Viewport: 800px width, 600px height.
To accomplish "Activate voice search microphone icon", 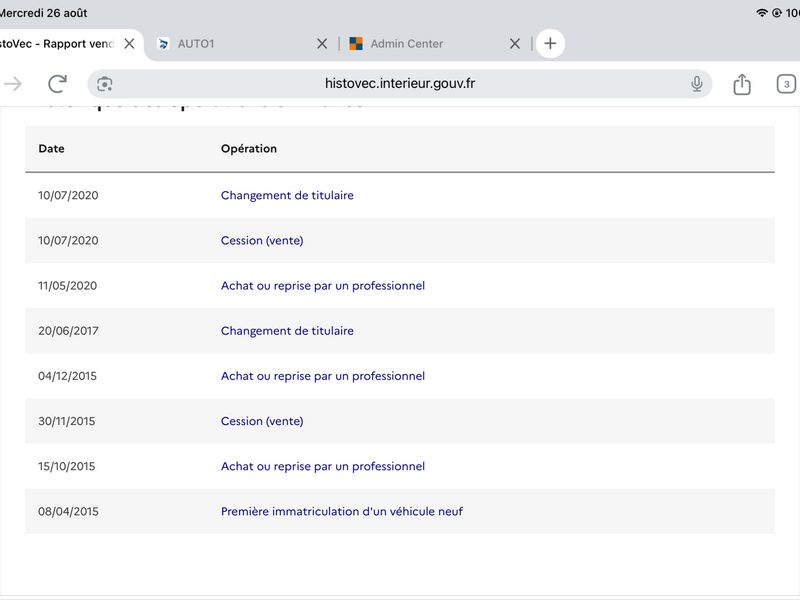I will 696,84.
